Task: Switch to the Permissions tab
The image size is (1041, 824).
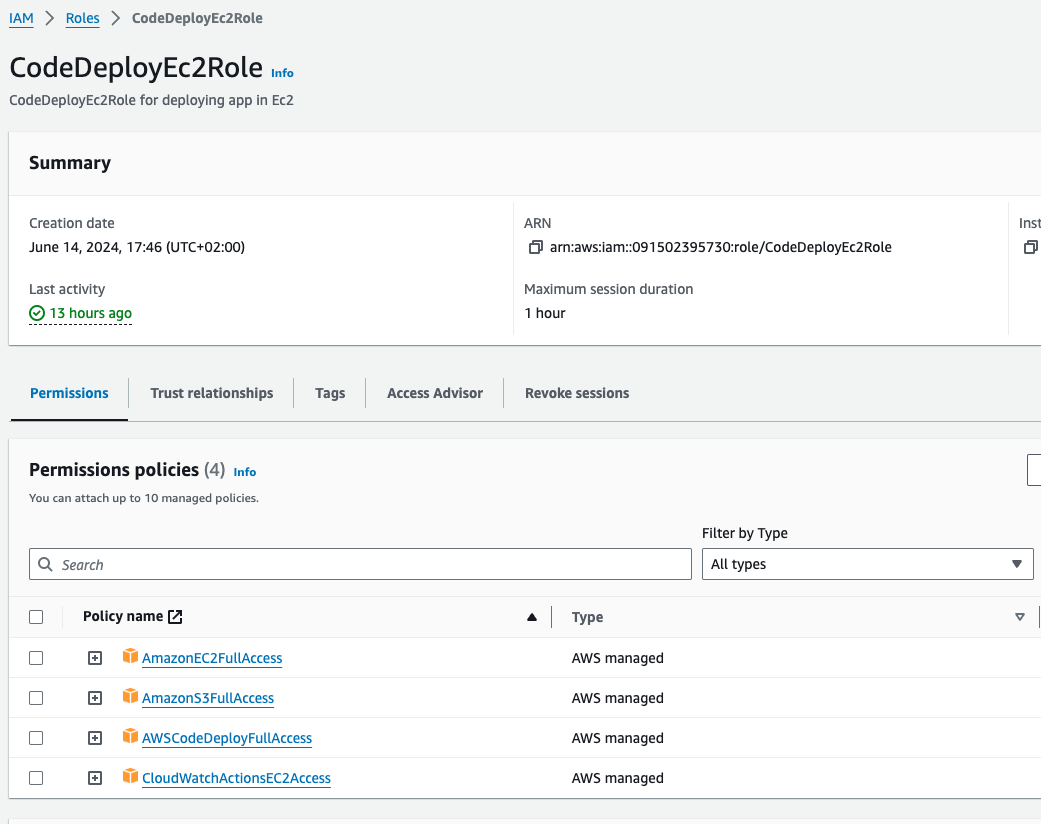Action: (x=69, y=393)
